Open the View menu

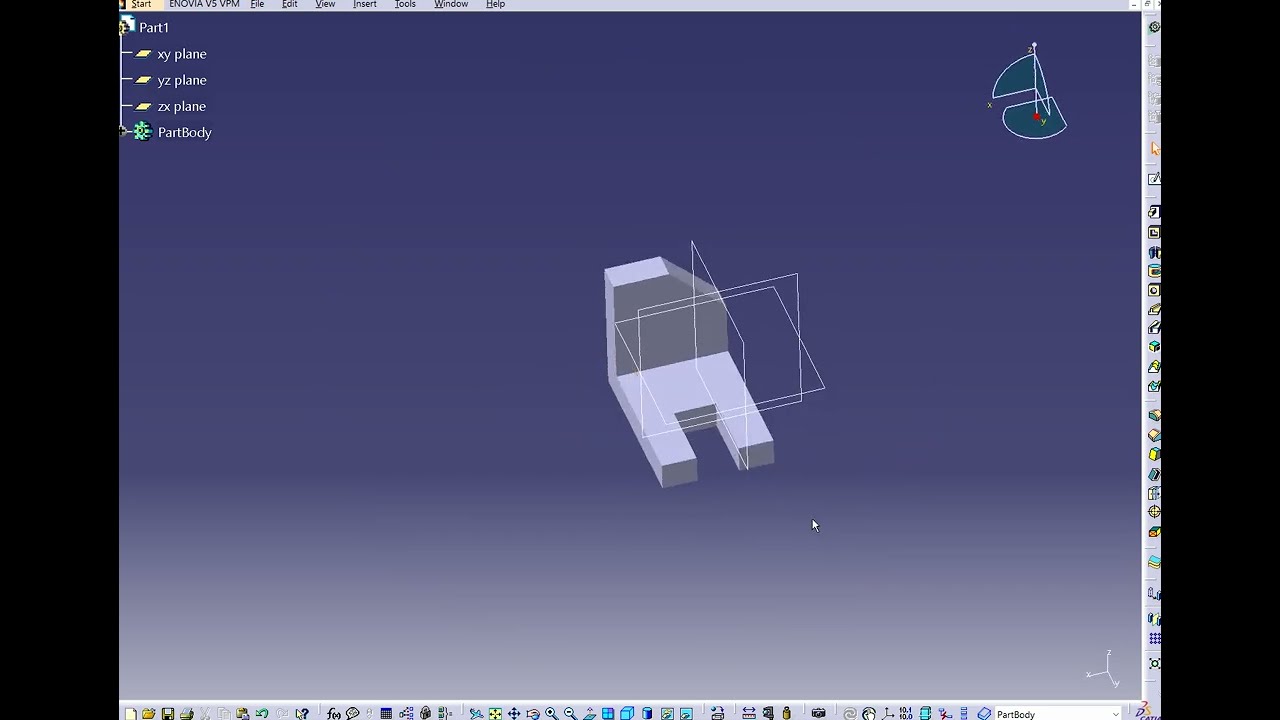click(x=325, y=4)
